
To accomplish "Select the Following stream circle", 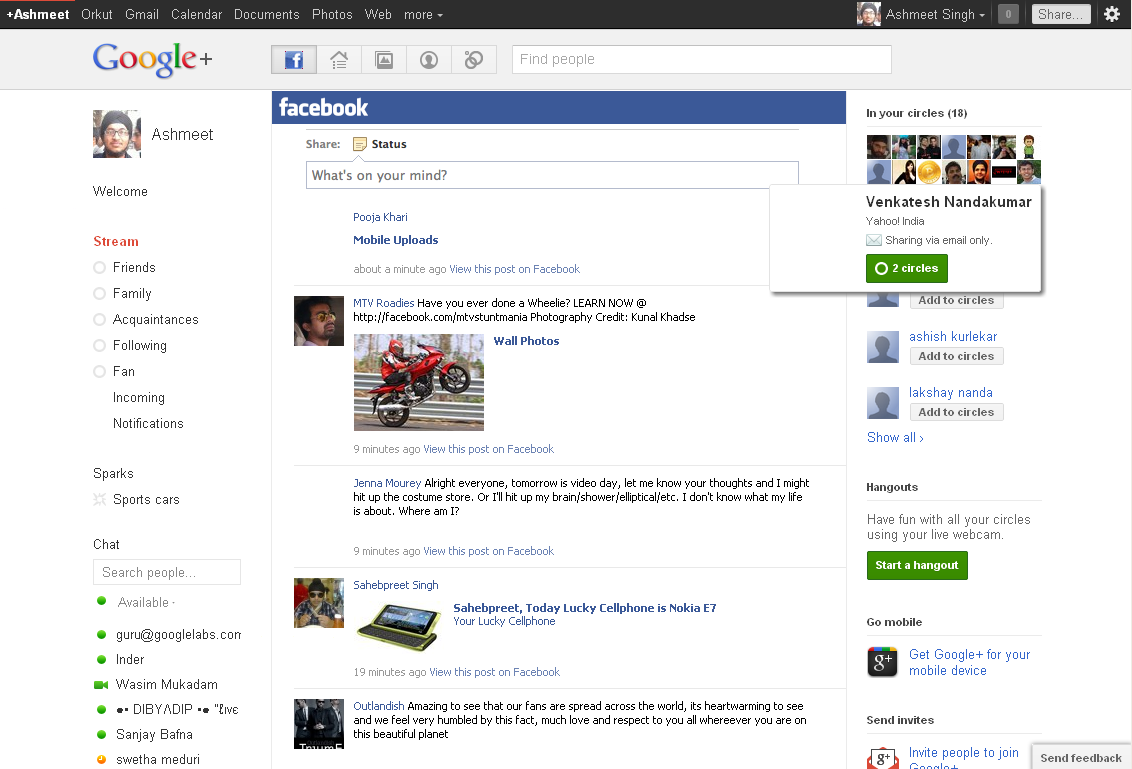I will click(100, 345).
